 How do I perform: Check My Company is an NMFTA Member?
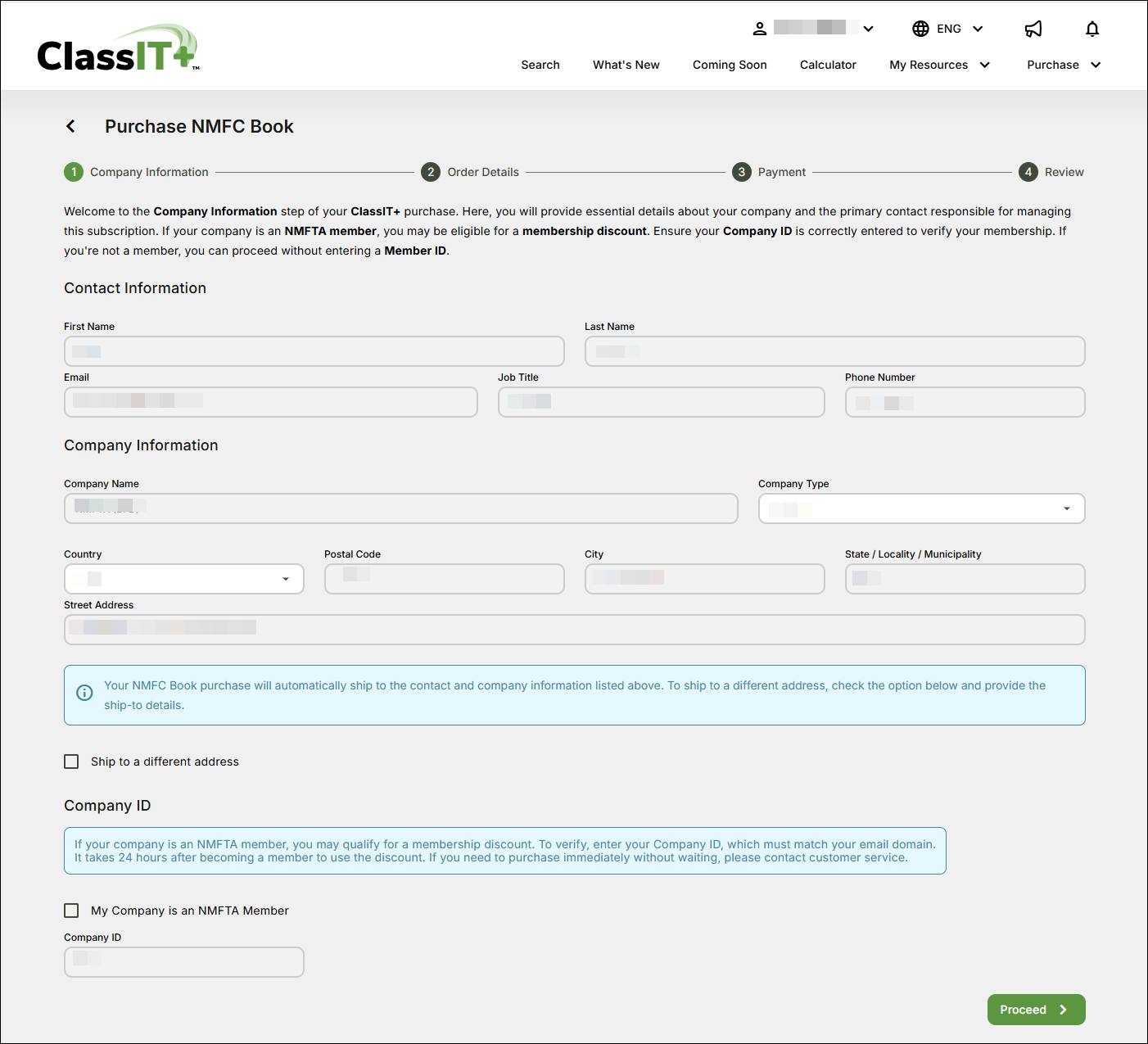pyautogui.click(x=71, y=911)
